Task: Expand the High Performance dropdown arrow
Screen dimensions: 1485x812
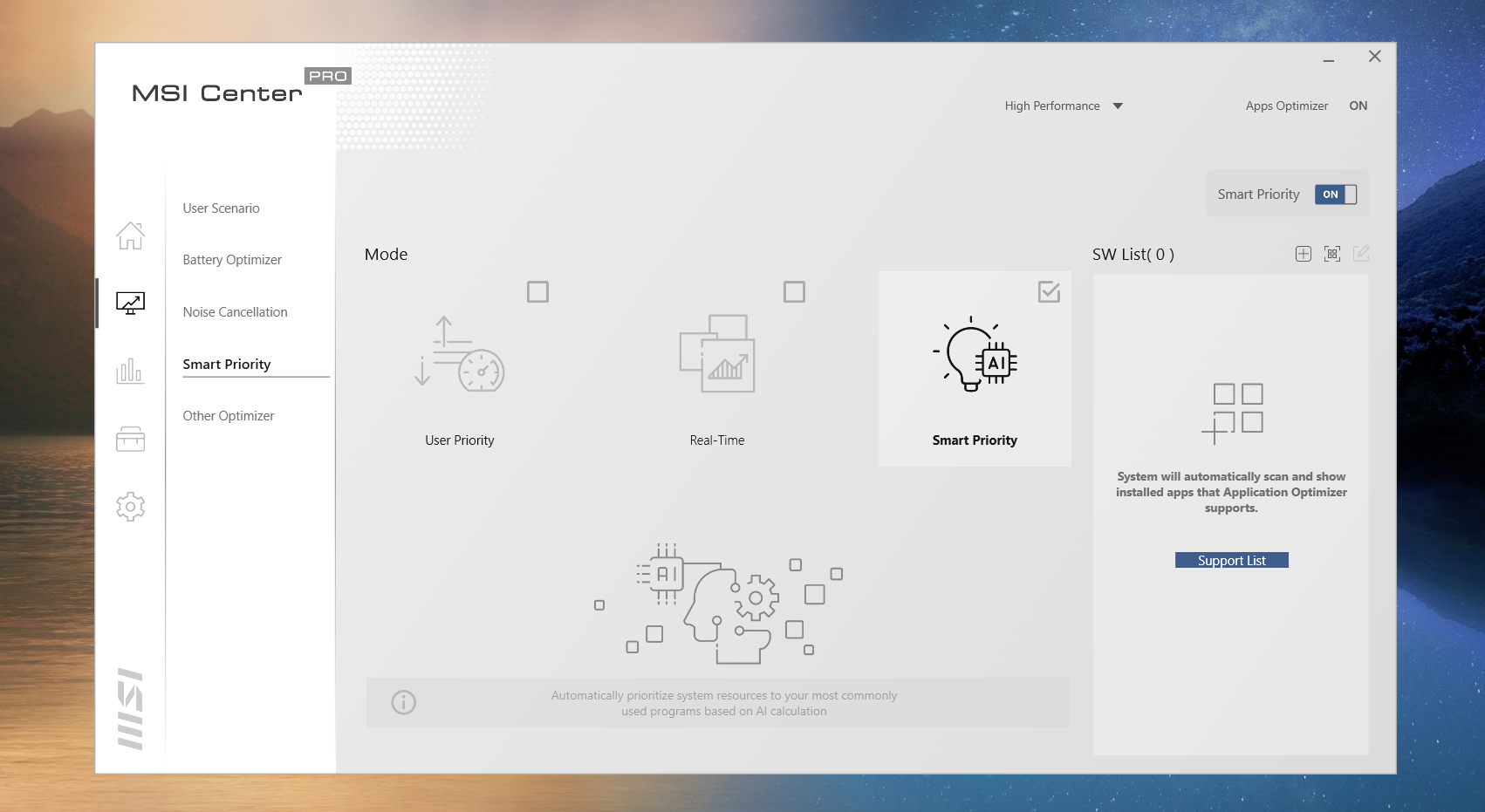Action: point(1118,106)
